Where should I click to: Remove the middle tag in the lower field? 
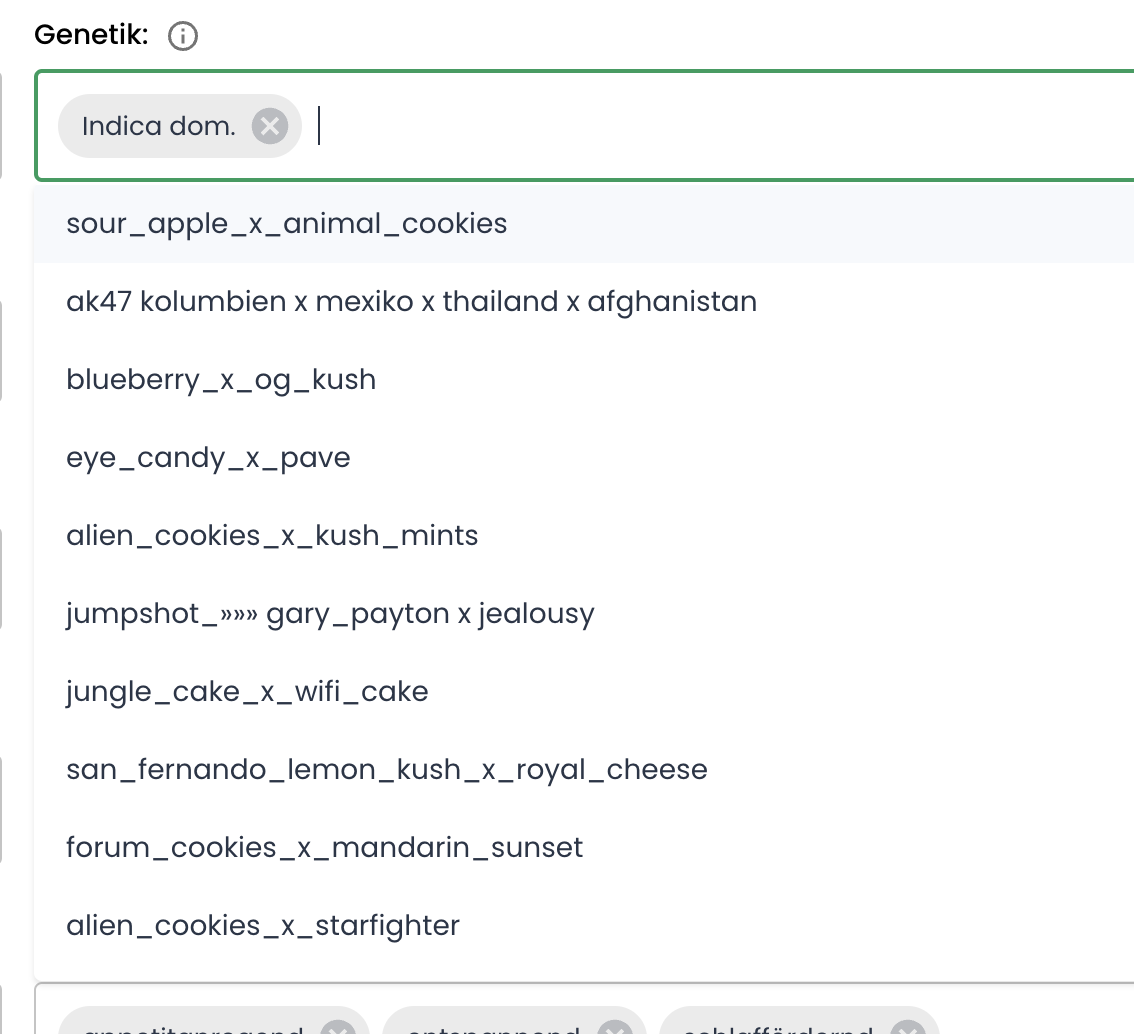(615, 1027)
